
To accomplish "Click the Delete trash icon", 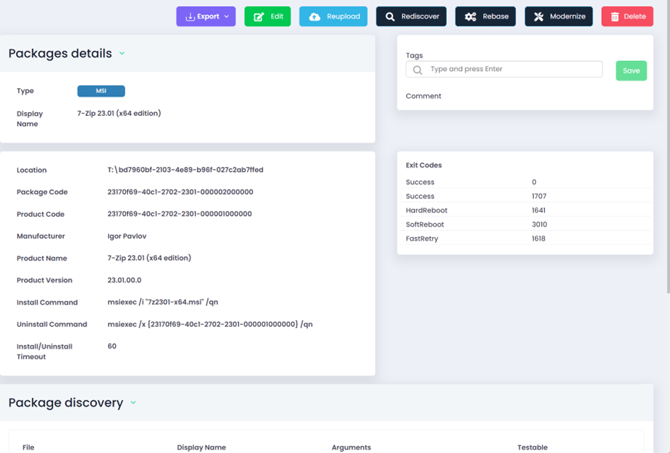I will click(x=613, y=17).
